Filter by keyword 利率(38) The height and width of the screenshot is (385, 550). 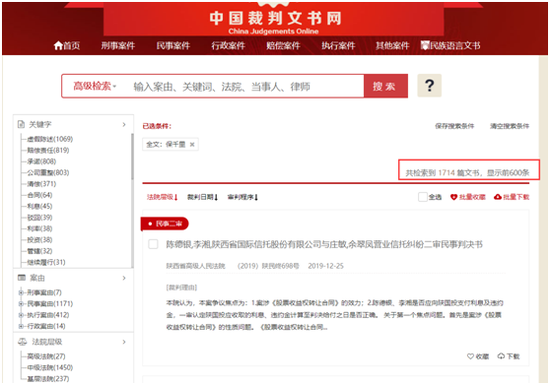[x=40, y=229]
